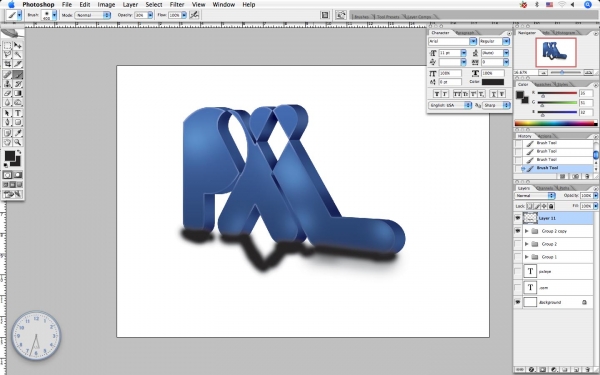Select the Notes tool
The height and width of the screenshot is (375, 600).
[x=7, y=133]
